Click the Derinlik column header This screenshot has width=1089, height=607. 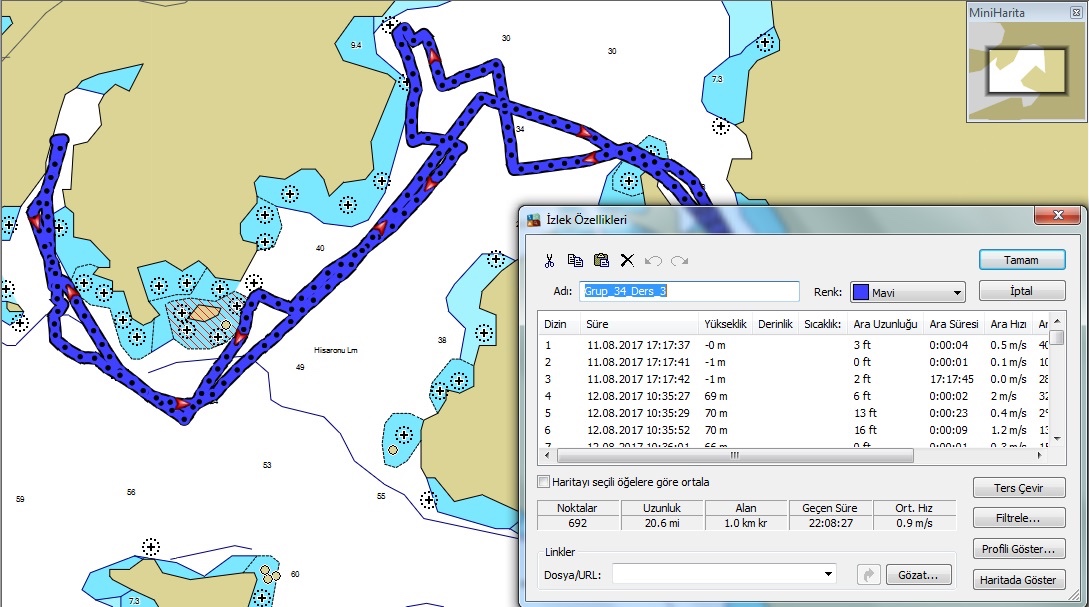click(x=775, y=324)
